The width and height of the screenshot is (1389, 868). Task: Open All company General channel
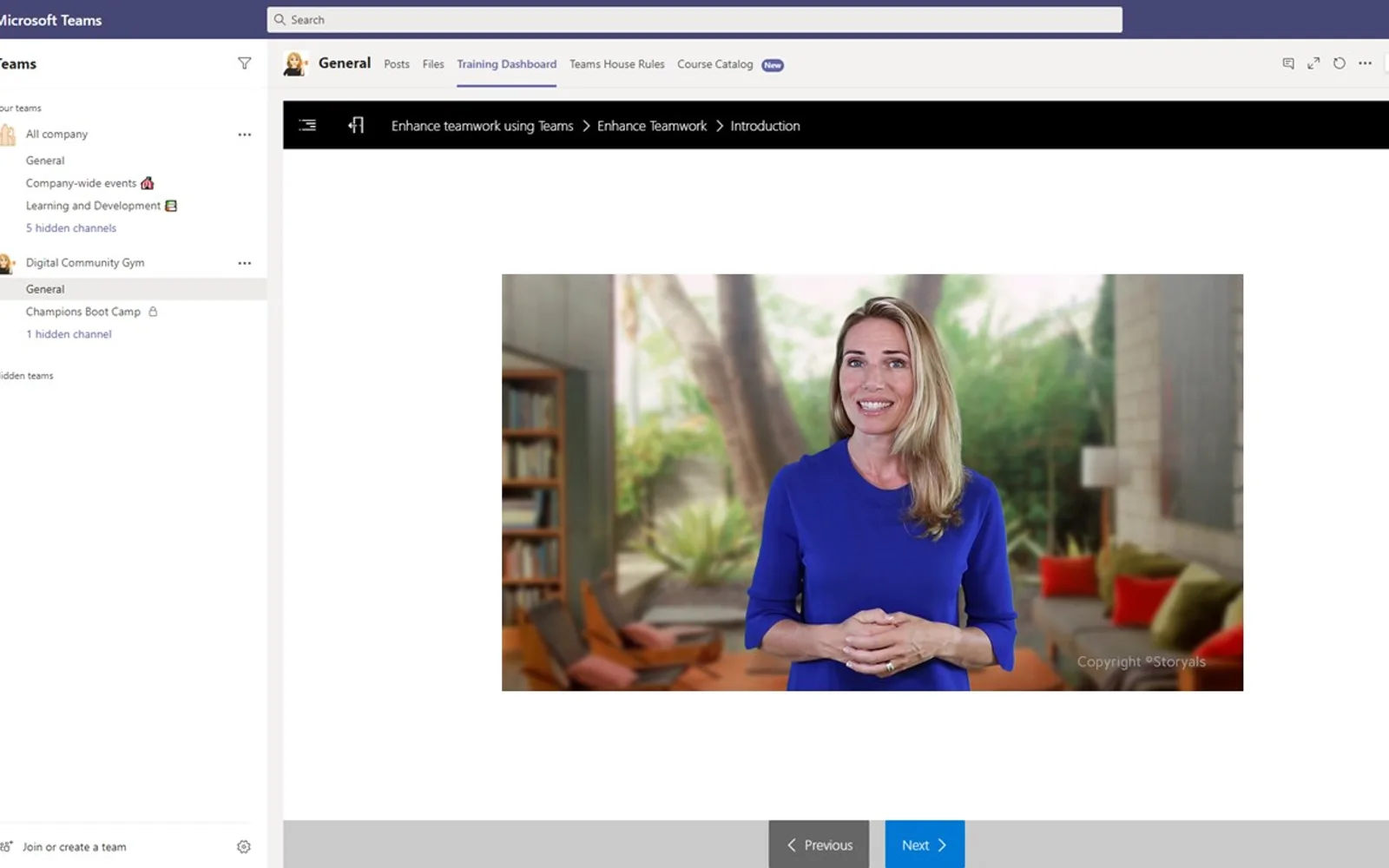45,161
